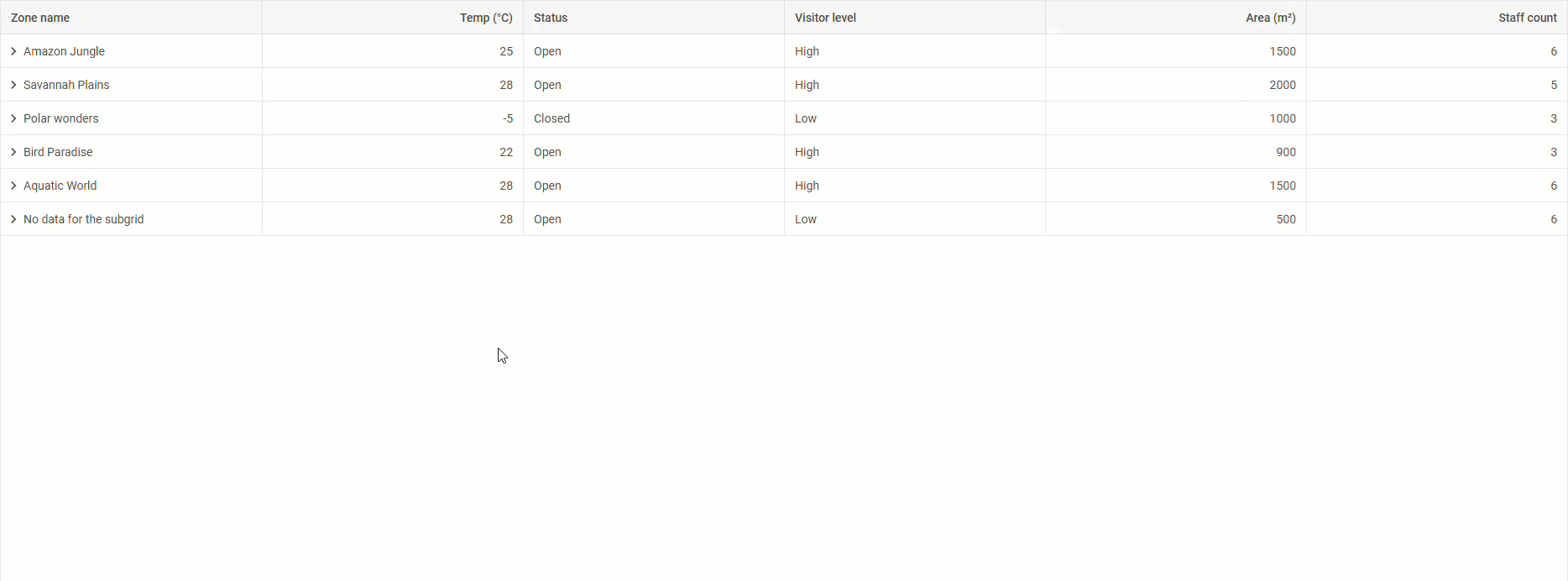Viewport: 1568px width, 581px height.
Task: Expand the Savannah Plains subgrid
Action: pyautogui.click(x=13, y=85)
